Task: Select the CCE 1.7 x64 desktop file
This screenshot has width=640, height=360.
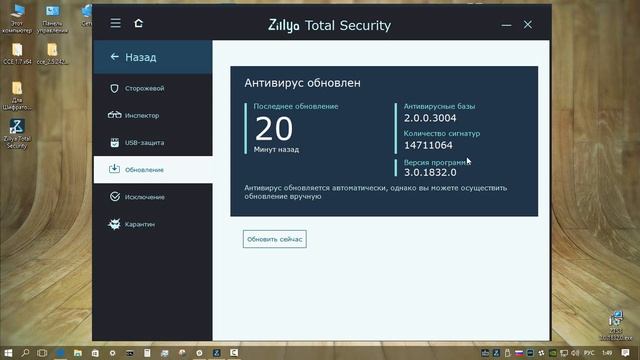Action: tap(17, 53)
